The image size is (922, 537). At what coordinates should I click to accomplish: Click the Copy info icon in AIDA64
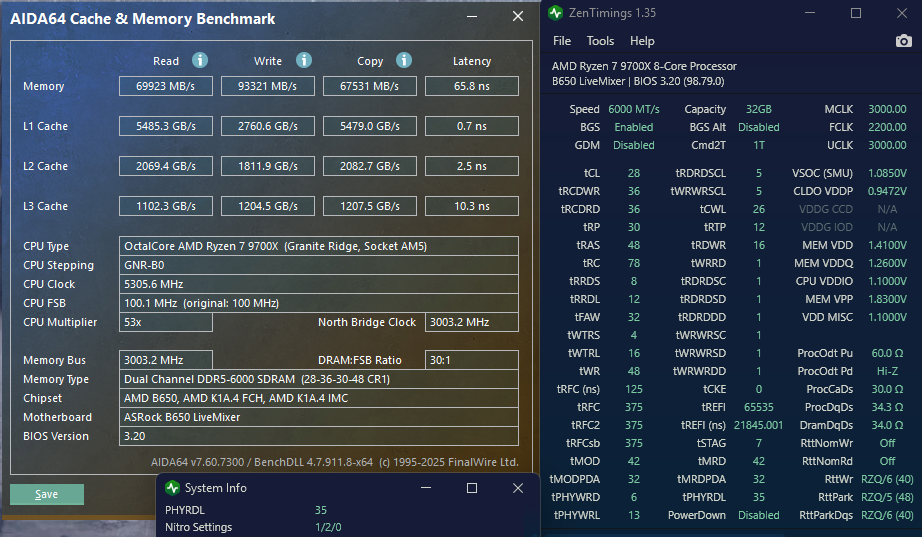click(404, 60)
